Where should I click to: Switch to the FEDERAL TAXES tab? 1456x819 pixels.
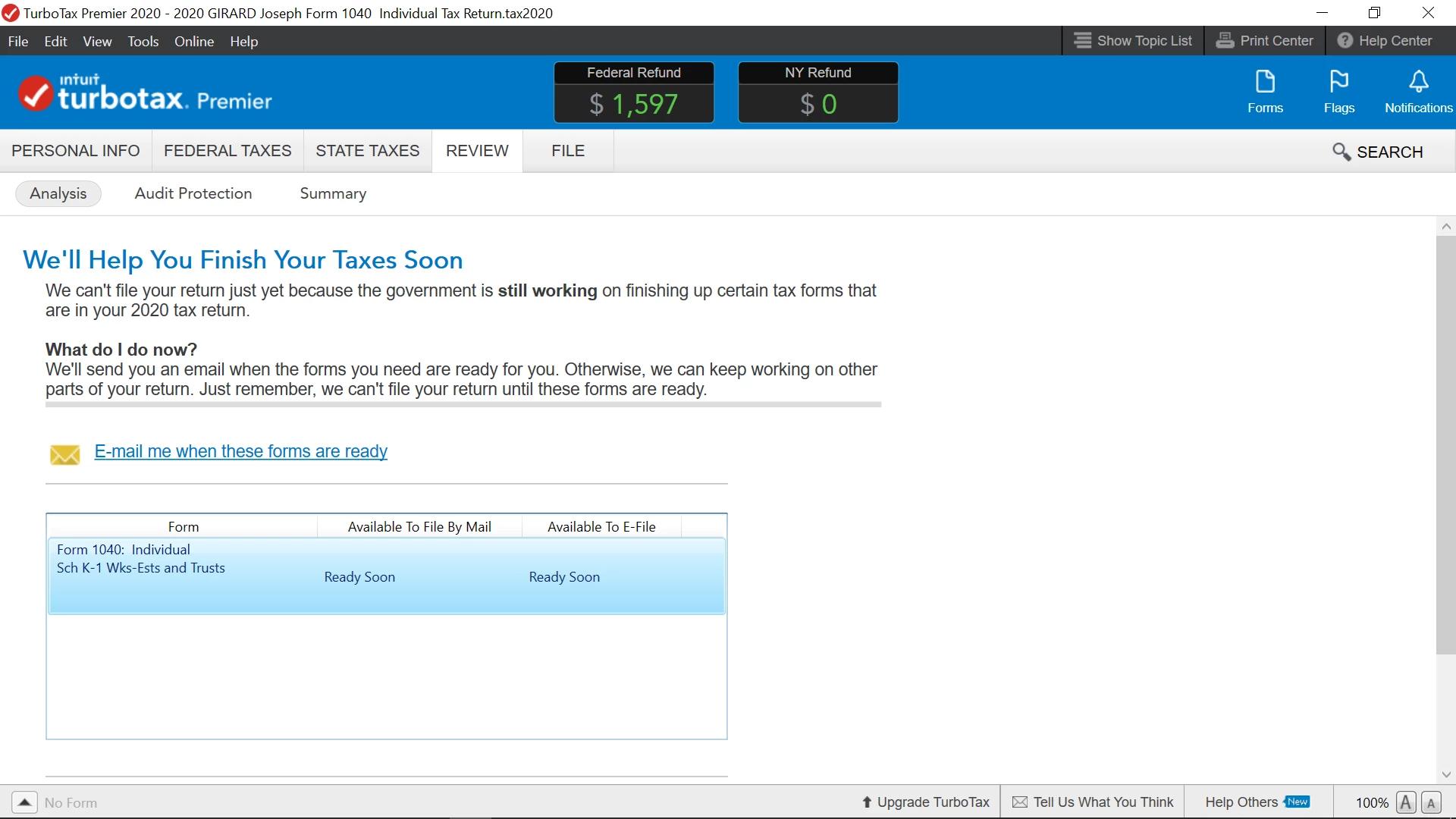coord(227,151)
